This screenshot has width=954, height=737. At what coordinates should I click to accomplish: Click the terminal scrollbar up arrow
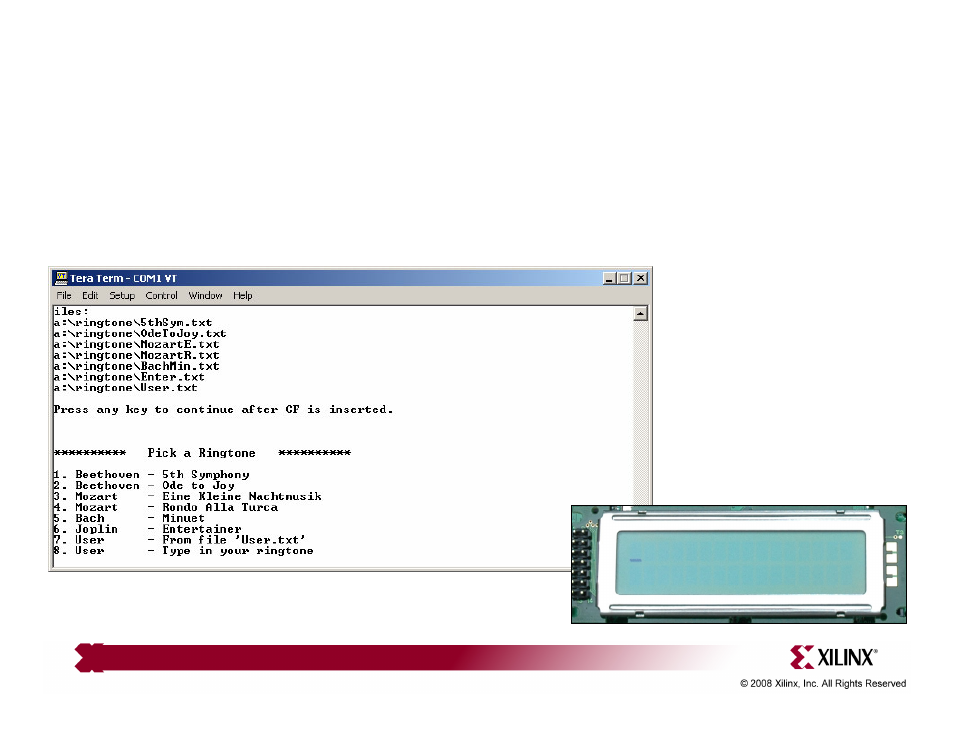640,314
